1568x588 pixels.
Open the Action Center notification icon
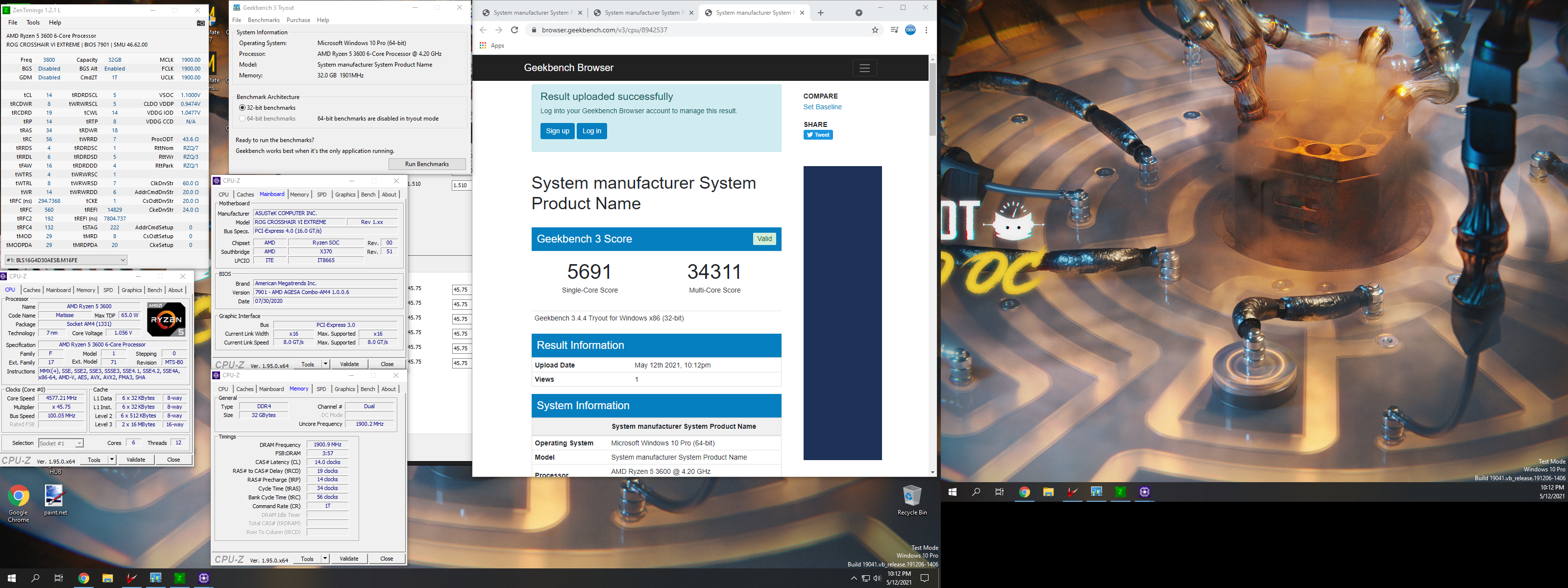[925, 578]
